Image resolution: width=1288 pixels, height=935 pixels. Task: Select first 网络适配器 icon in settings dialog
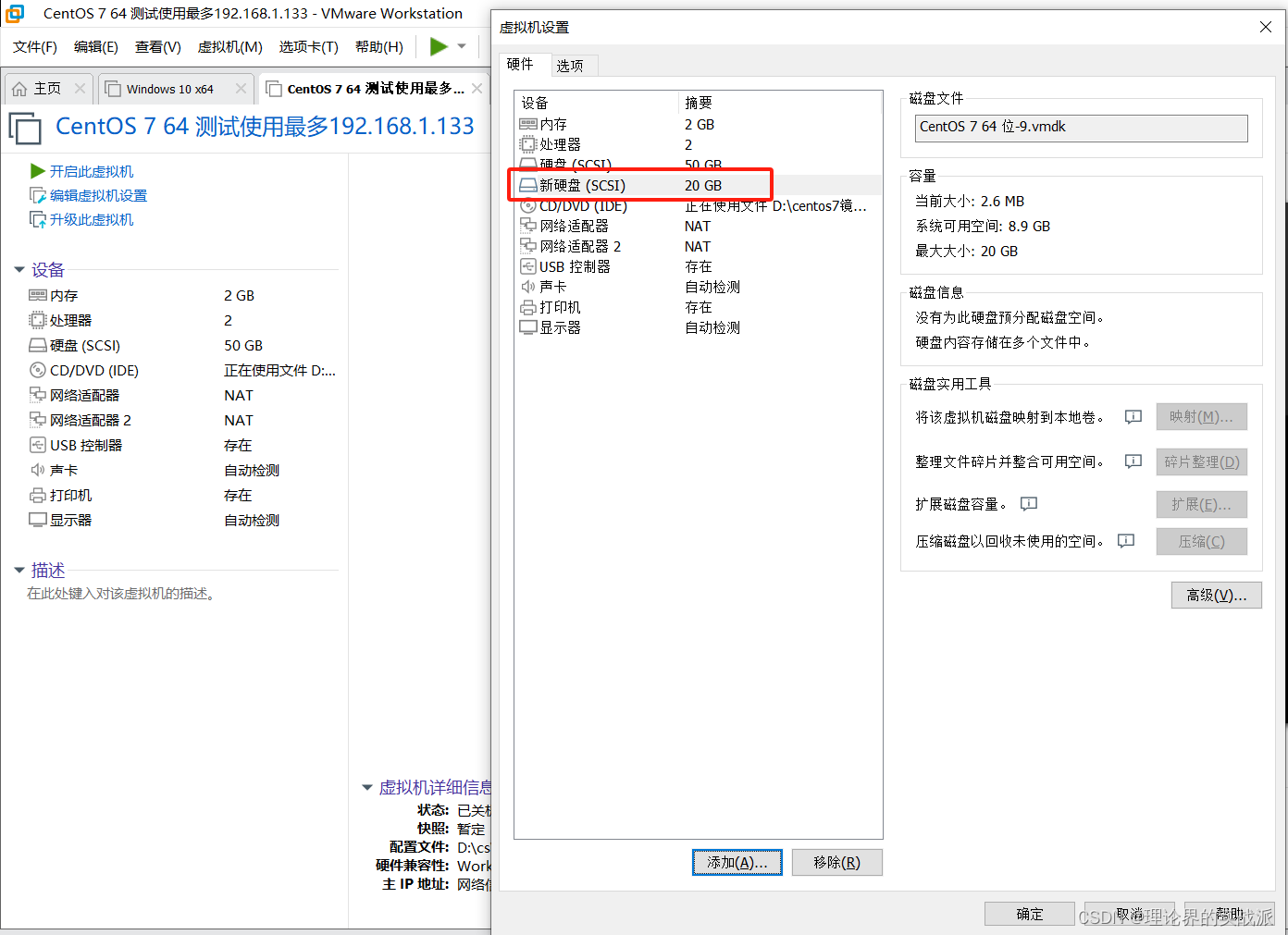coord(528,226)
